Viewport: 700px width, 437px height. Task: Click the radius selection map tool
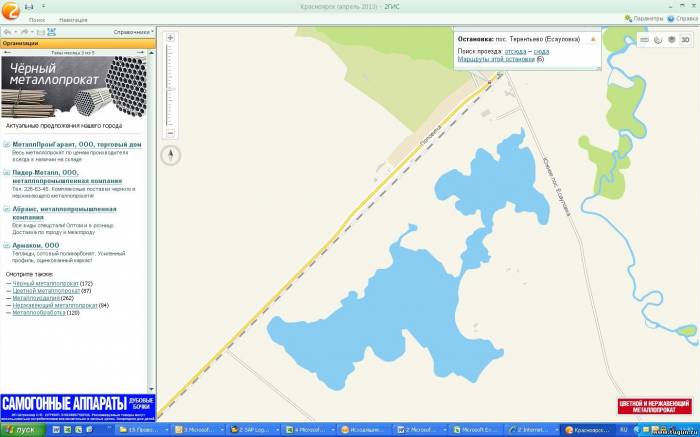(658, 40)
